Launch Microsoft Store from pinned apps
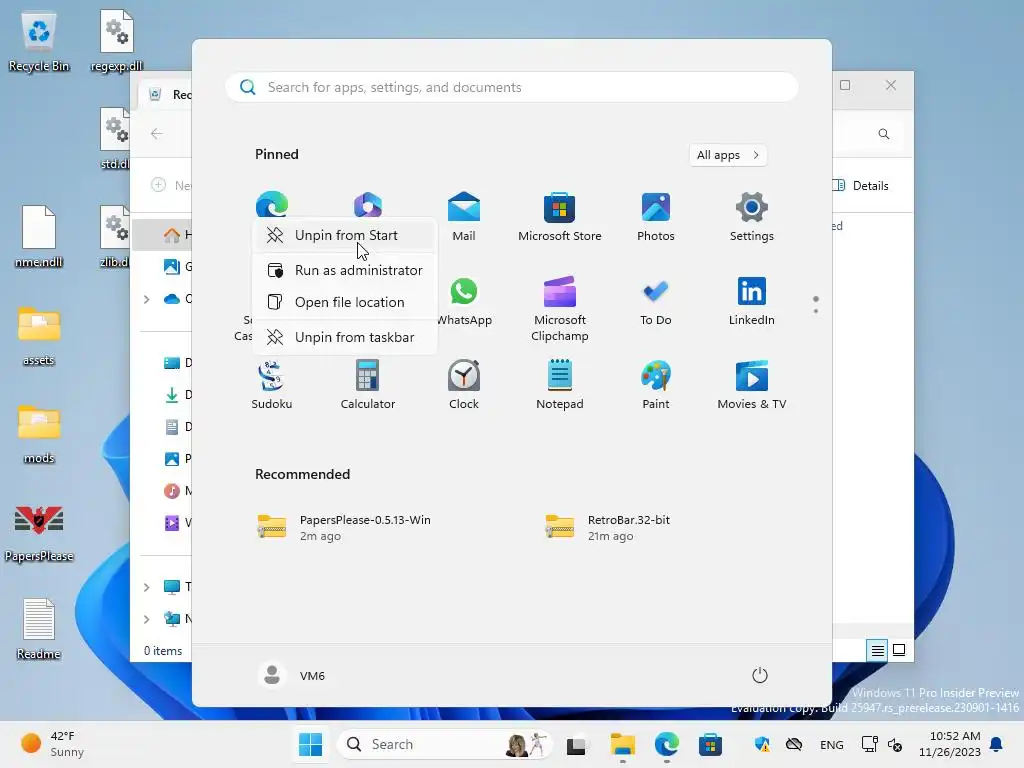The image size is (1024, 768). pos(560,217)
